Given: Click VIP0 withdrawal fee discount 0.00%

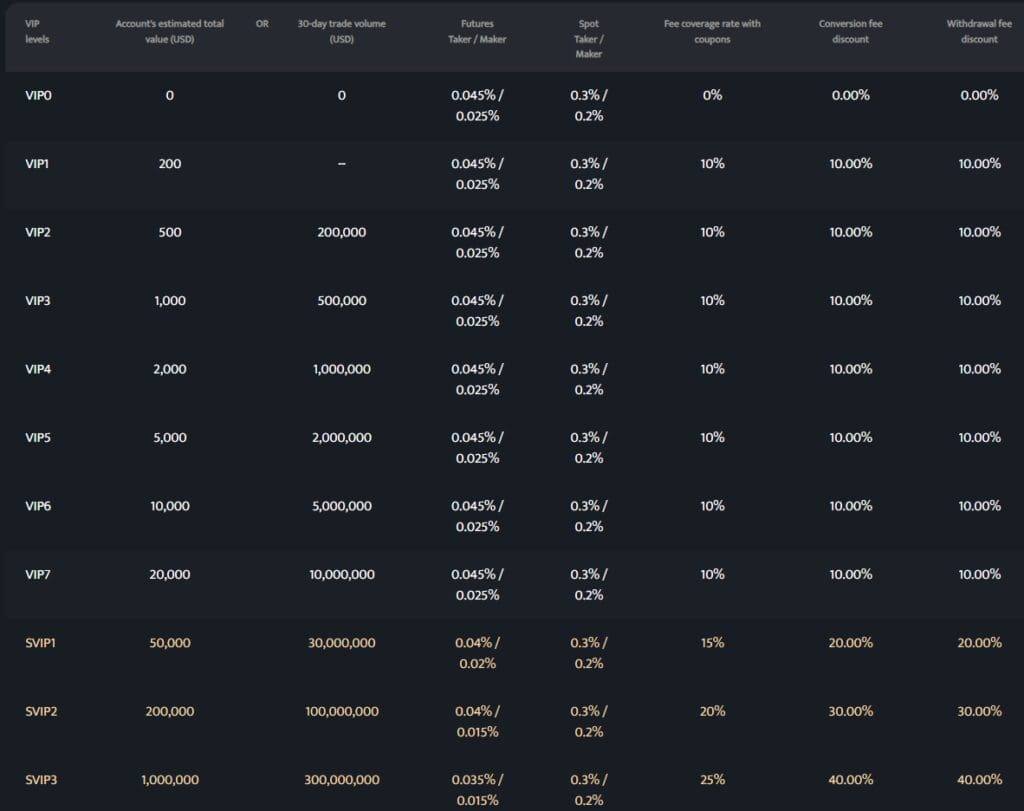Looking at the screenshot, I should 979,95.
